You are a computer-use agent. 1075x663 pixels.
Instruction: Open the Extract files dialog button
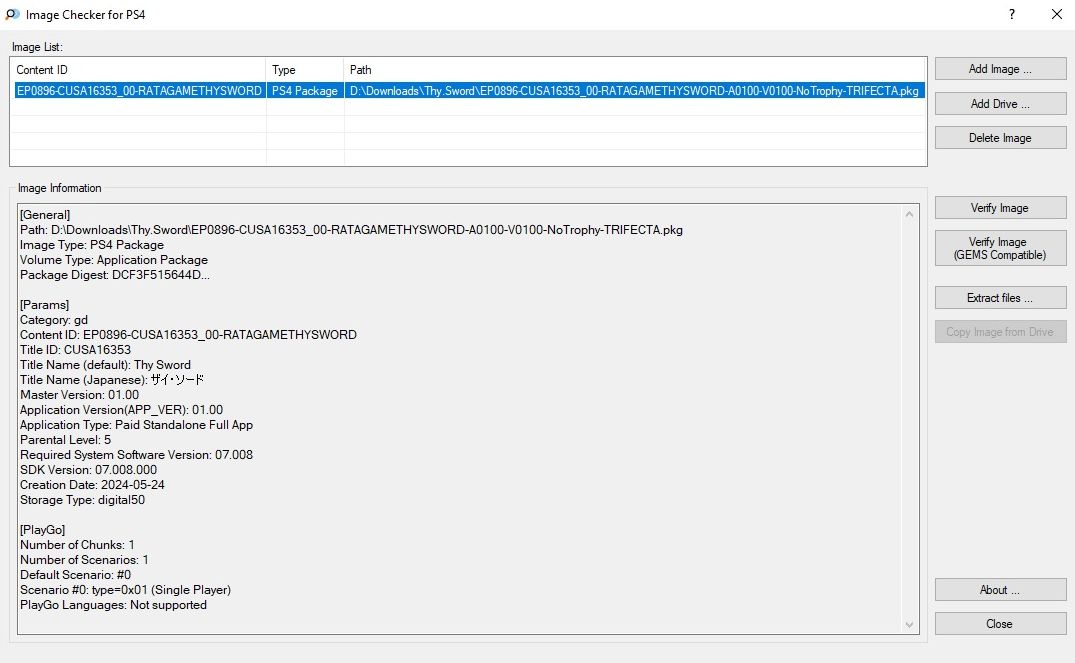tap(1000, 298)
